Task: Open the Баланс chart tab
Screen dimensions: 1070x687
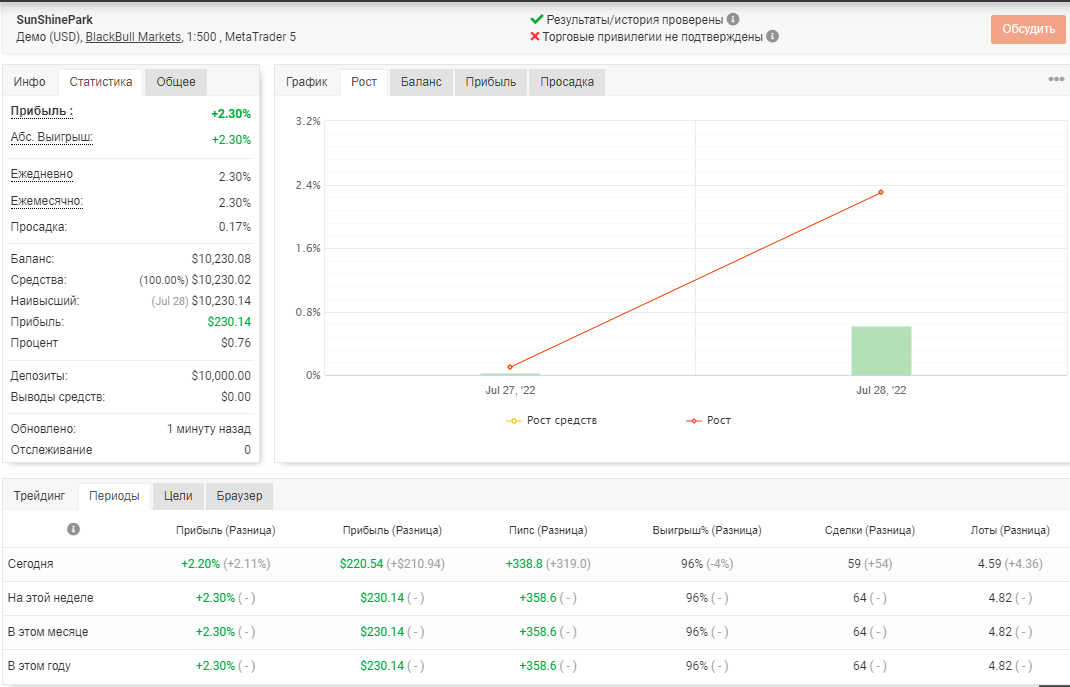Action: pyautogui.click(x=421, y=82)
